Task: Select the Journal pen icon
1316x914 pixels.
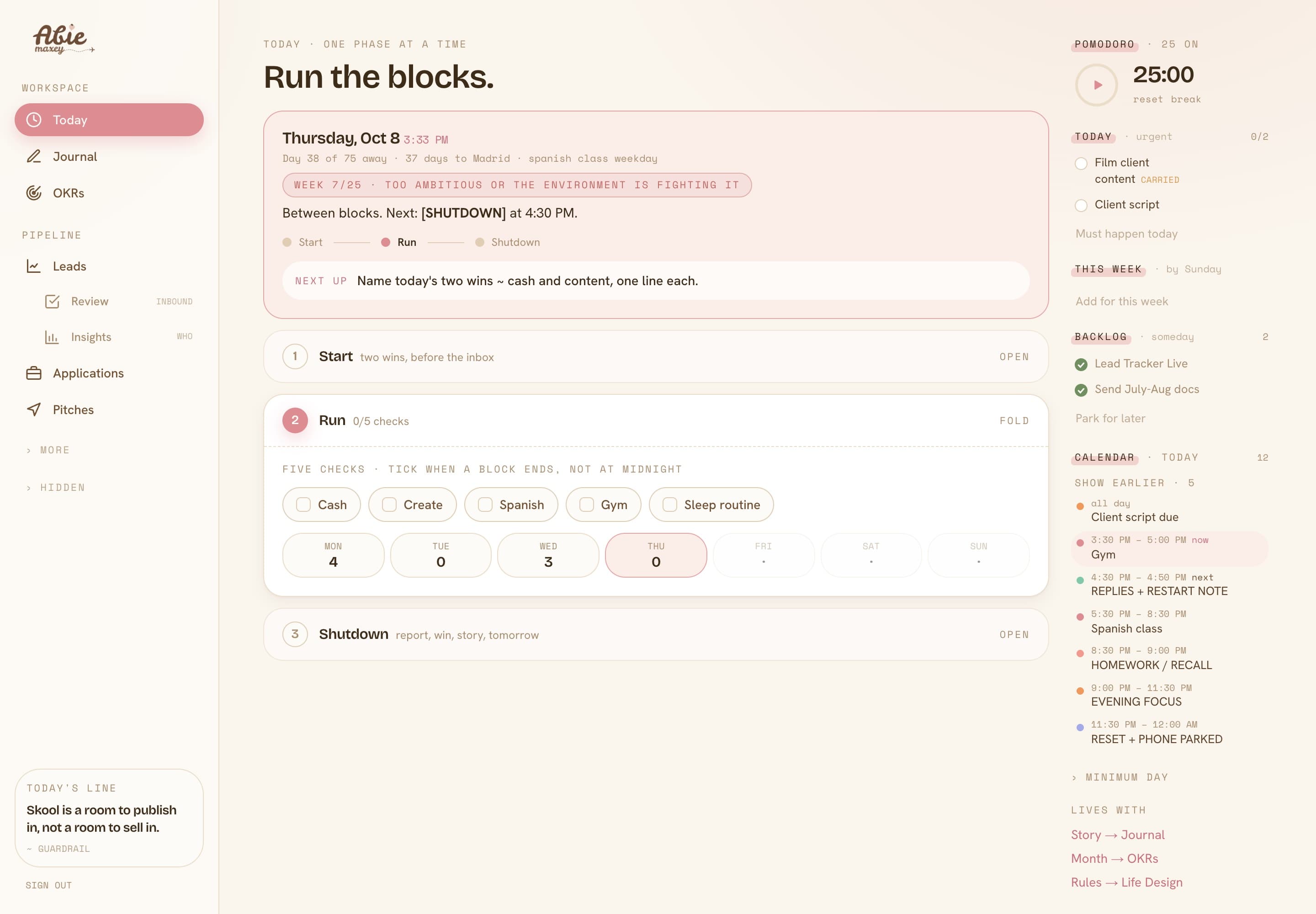Action: (34, 156)
